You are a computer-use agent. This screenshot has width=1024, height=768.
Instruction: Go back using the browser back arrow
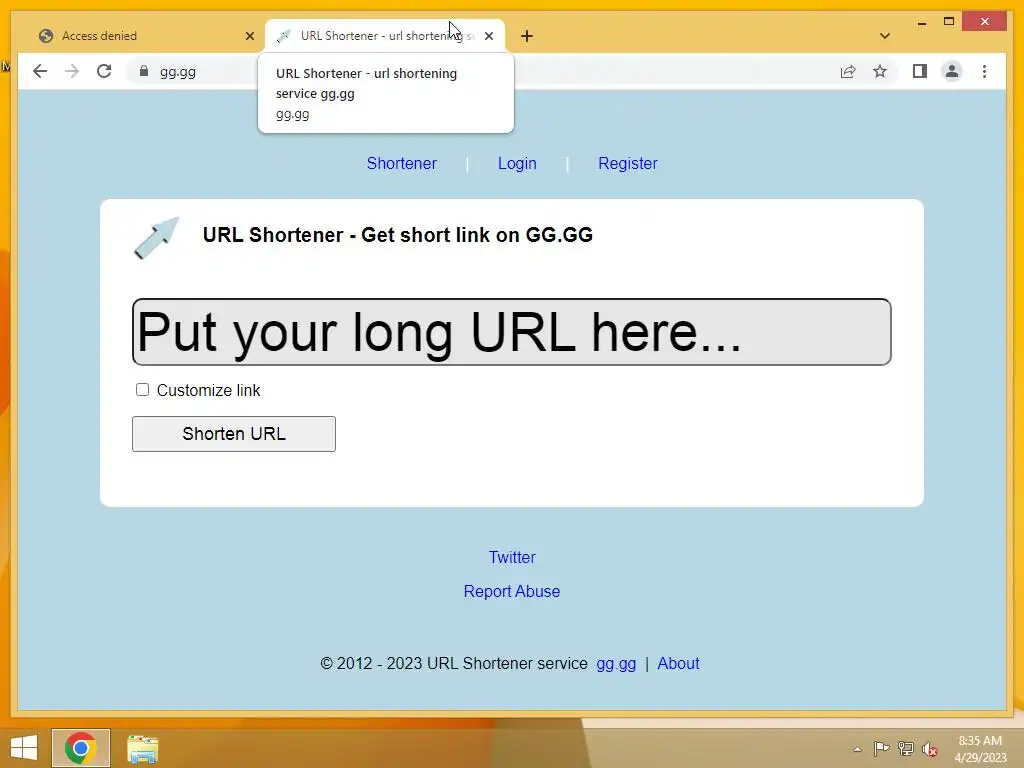[40, 71]
